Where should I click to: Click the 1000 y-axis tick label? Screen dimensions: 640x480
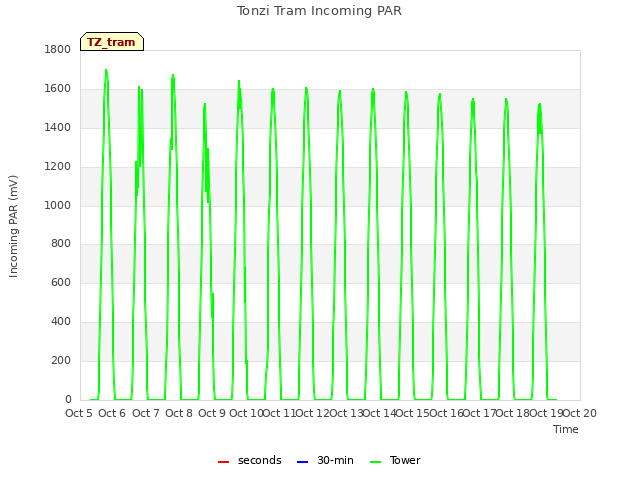(x=58, y=205)
